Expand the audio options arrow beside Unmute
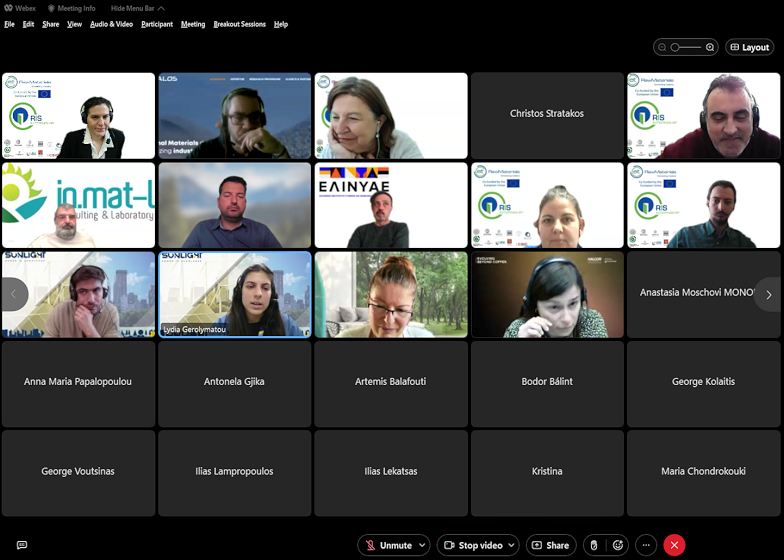Viewport: 784px width, 560px height. tap(423, 545)
